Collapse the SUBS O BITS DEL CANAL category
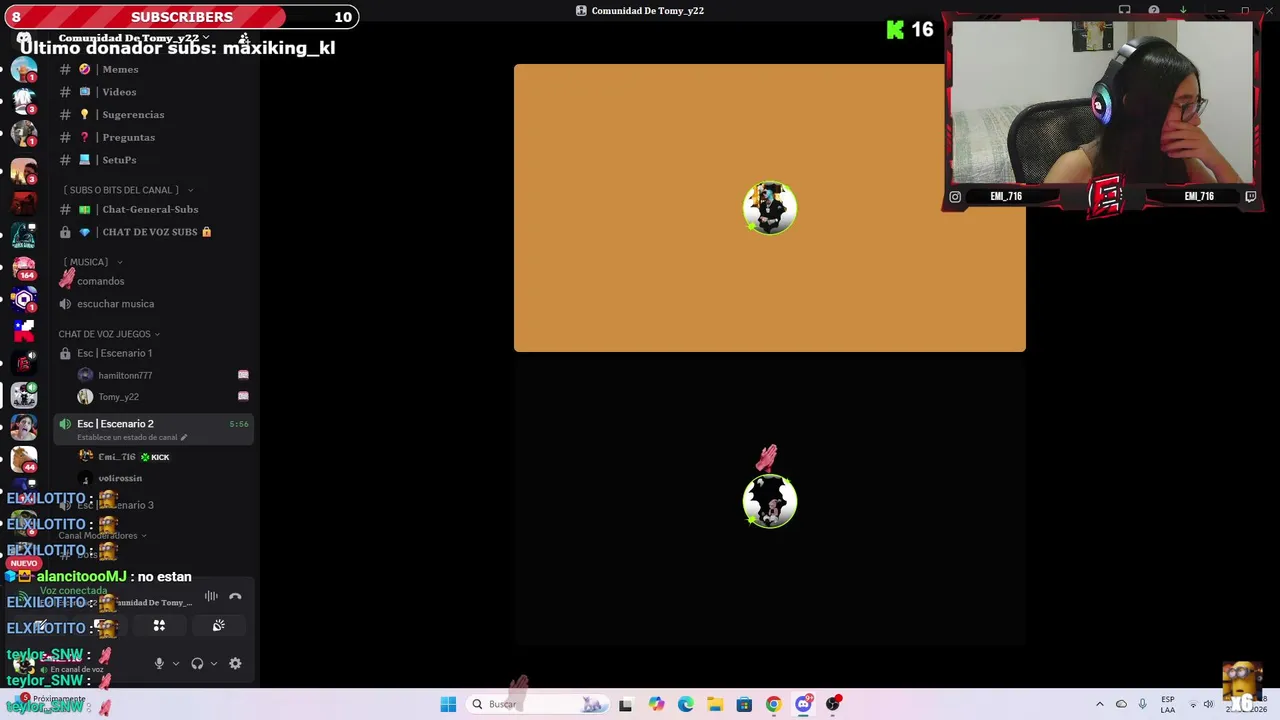The image size is (1280, 720). (x=128, y=190)
